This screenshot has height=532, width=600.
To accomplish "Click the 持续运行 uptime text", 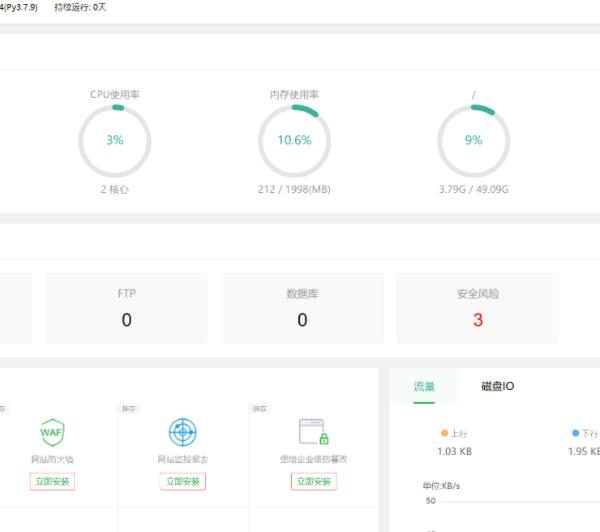I will click(x=81, y=7).
